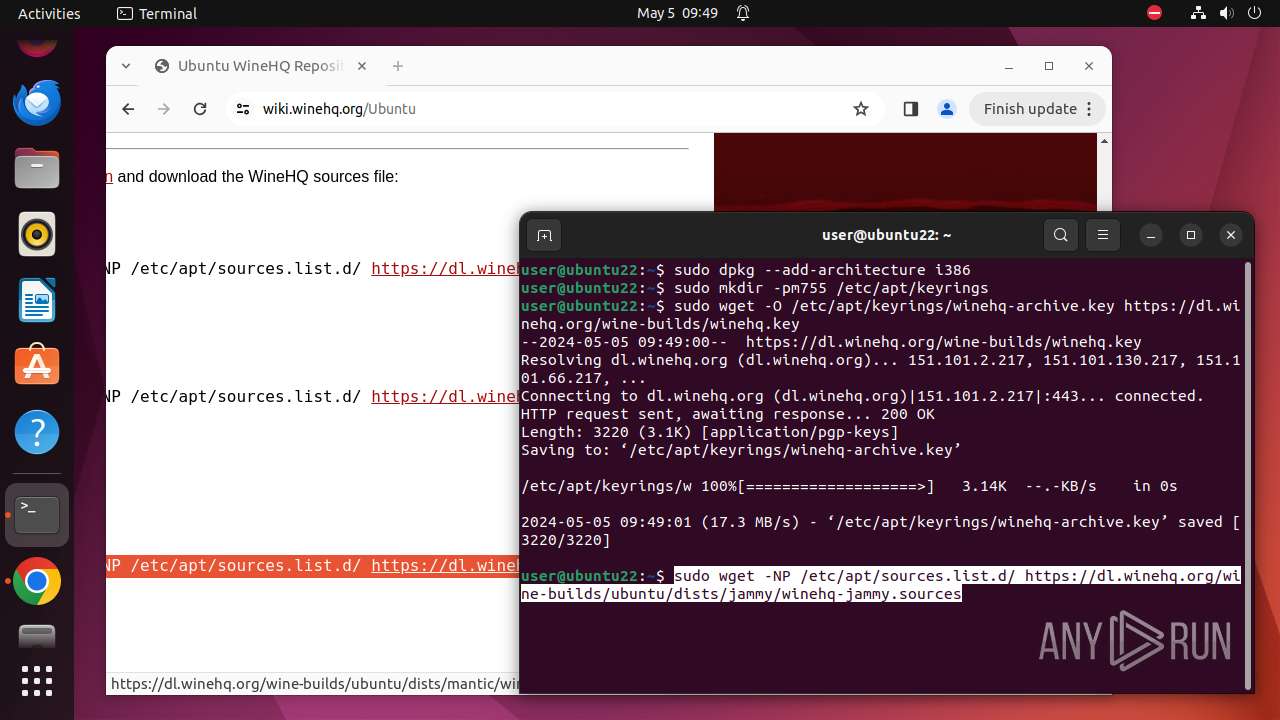1280x720 pixels.
Task: Open mounted drive icon in dock
Action: pos(37,637)
